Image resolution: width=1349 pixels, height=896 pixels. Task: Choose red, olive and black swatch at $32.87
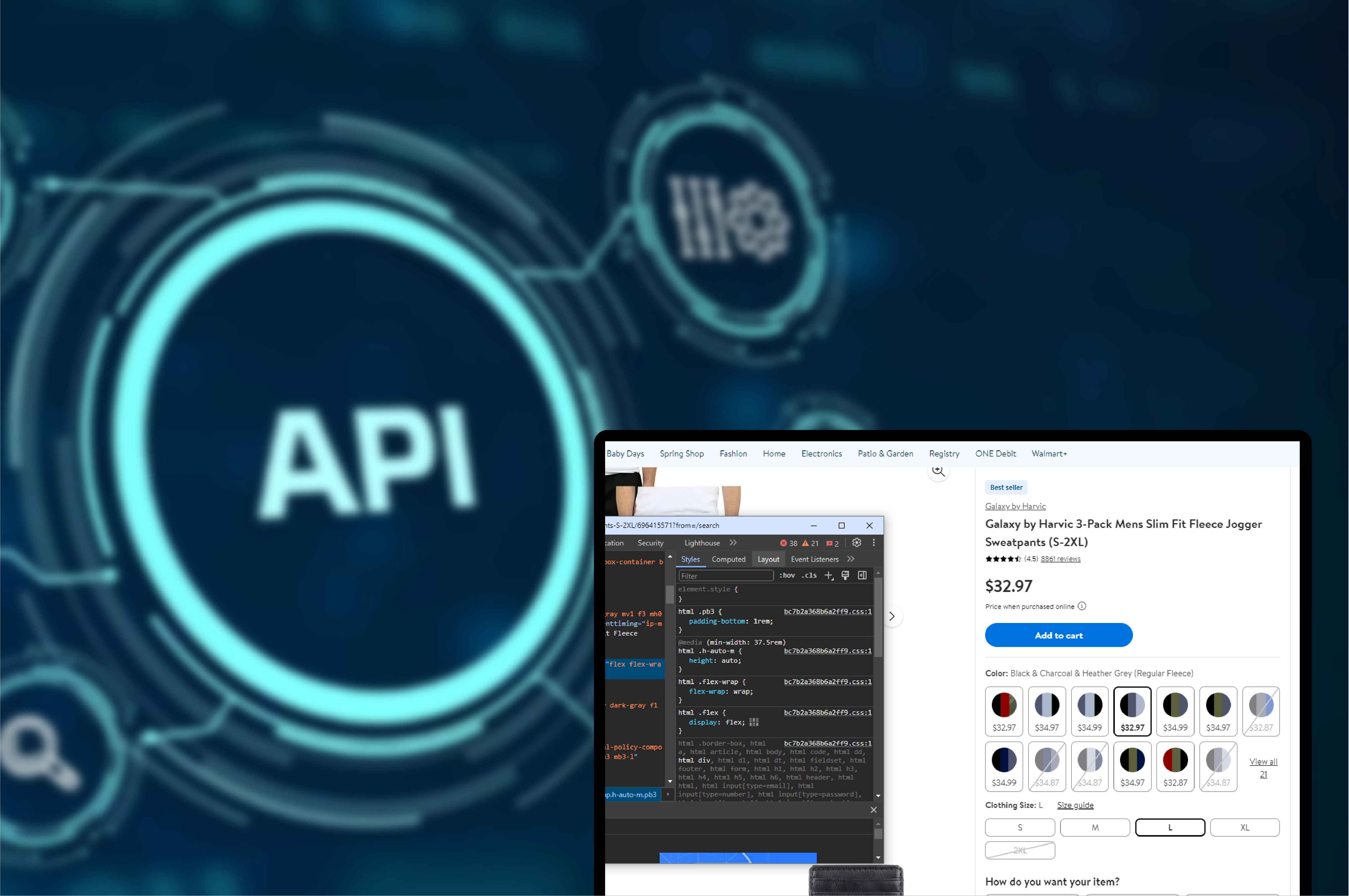[x=1175, y=766]
